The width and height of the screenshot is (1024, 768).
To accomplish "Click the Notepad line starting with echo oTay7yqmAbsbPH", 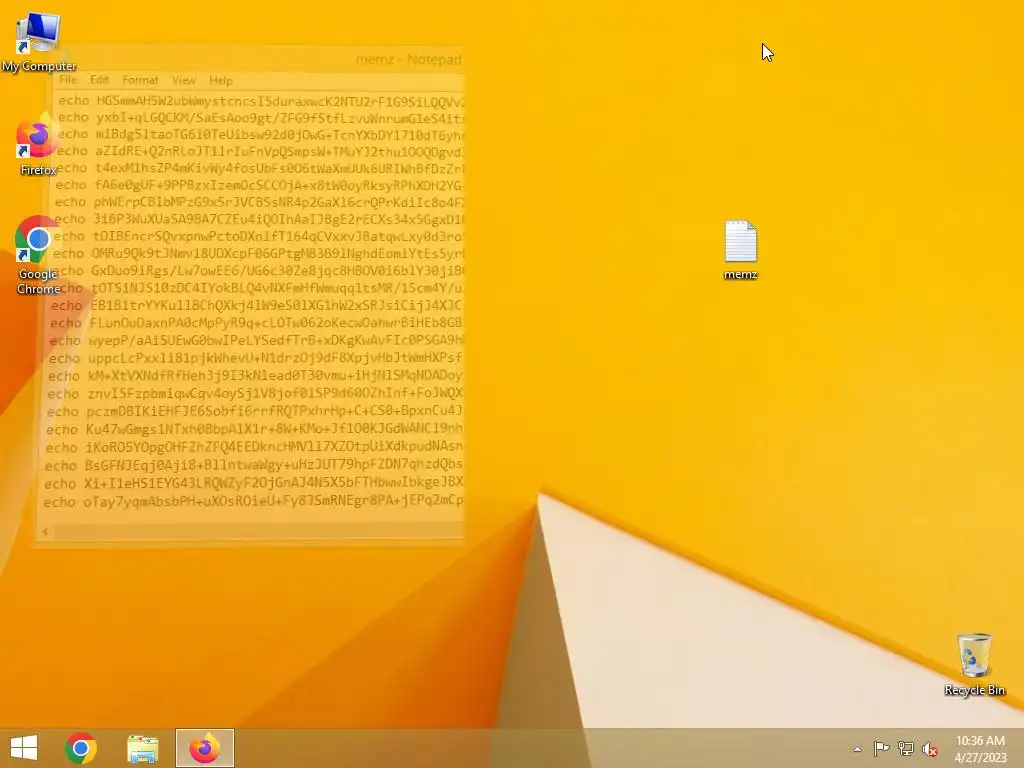I will tap(253, 502).
